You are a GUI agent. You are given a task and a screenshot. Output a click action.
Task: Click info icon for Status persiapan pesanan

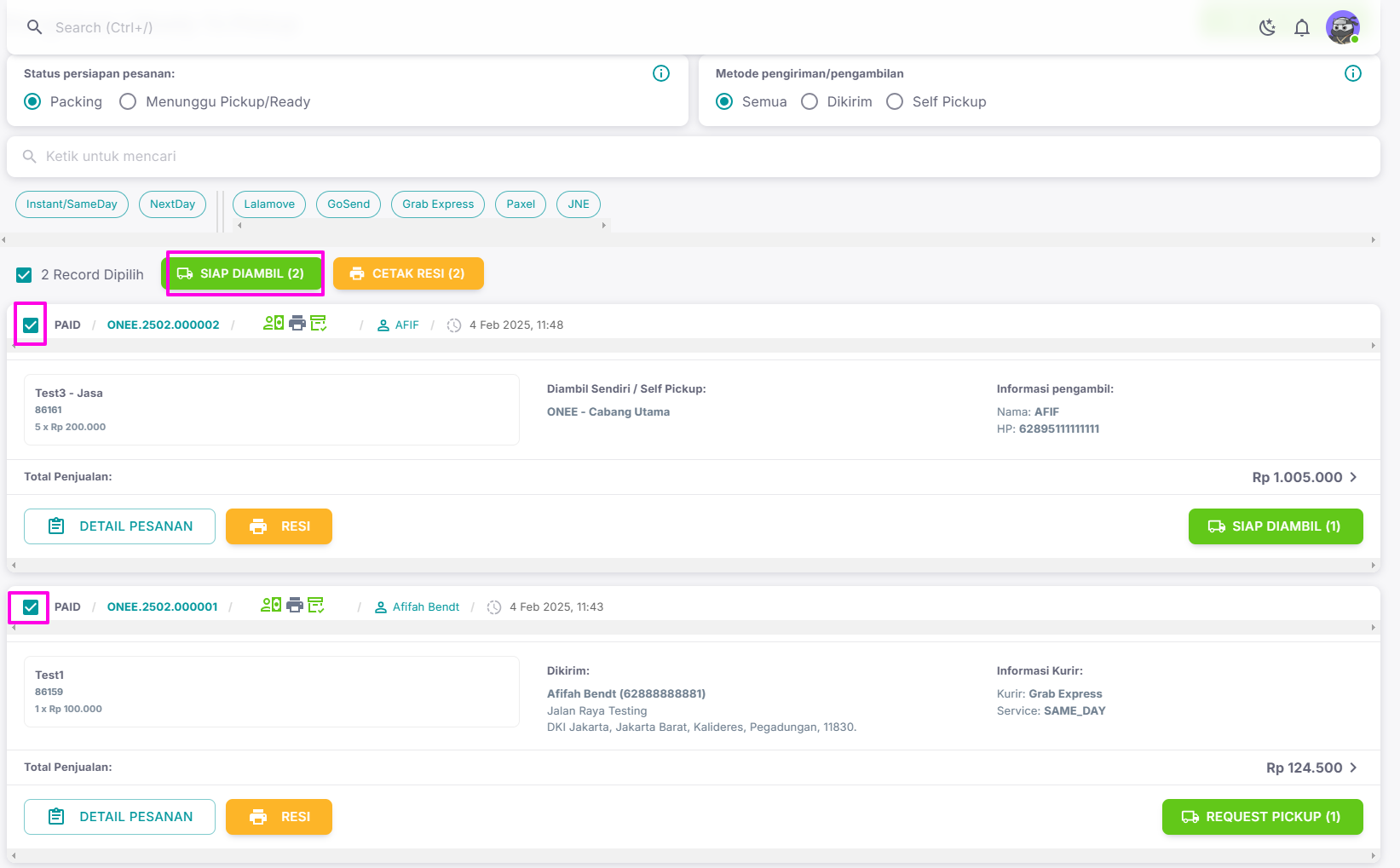(x=660, y=73)
